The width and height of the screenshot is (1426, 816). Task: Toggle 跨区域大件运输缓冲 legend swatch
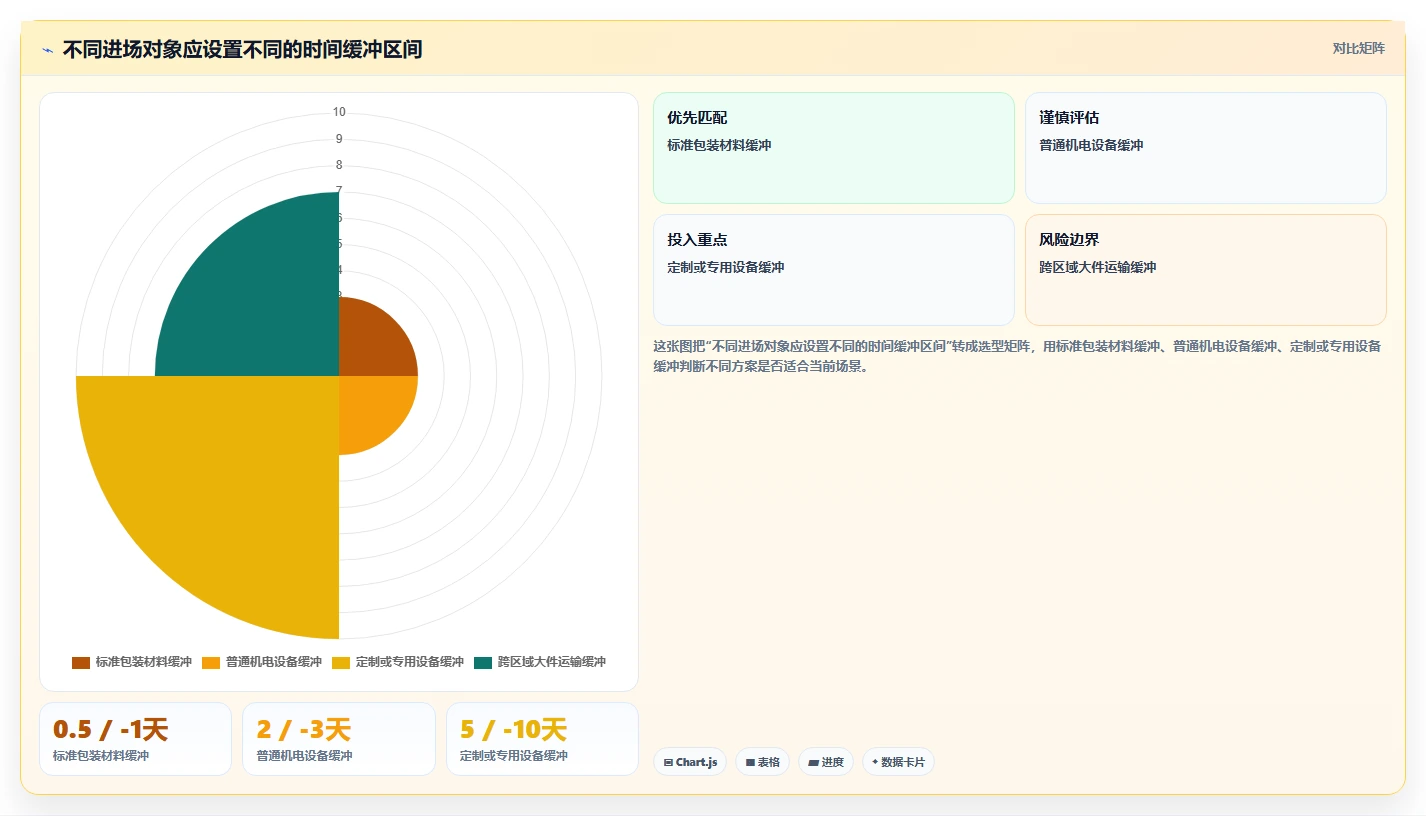click(483, 662)
